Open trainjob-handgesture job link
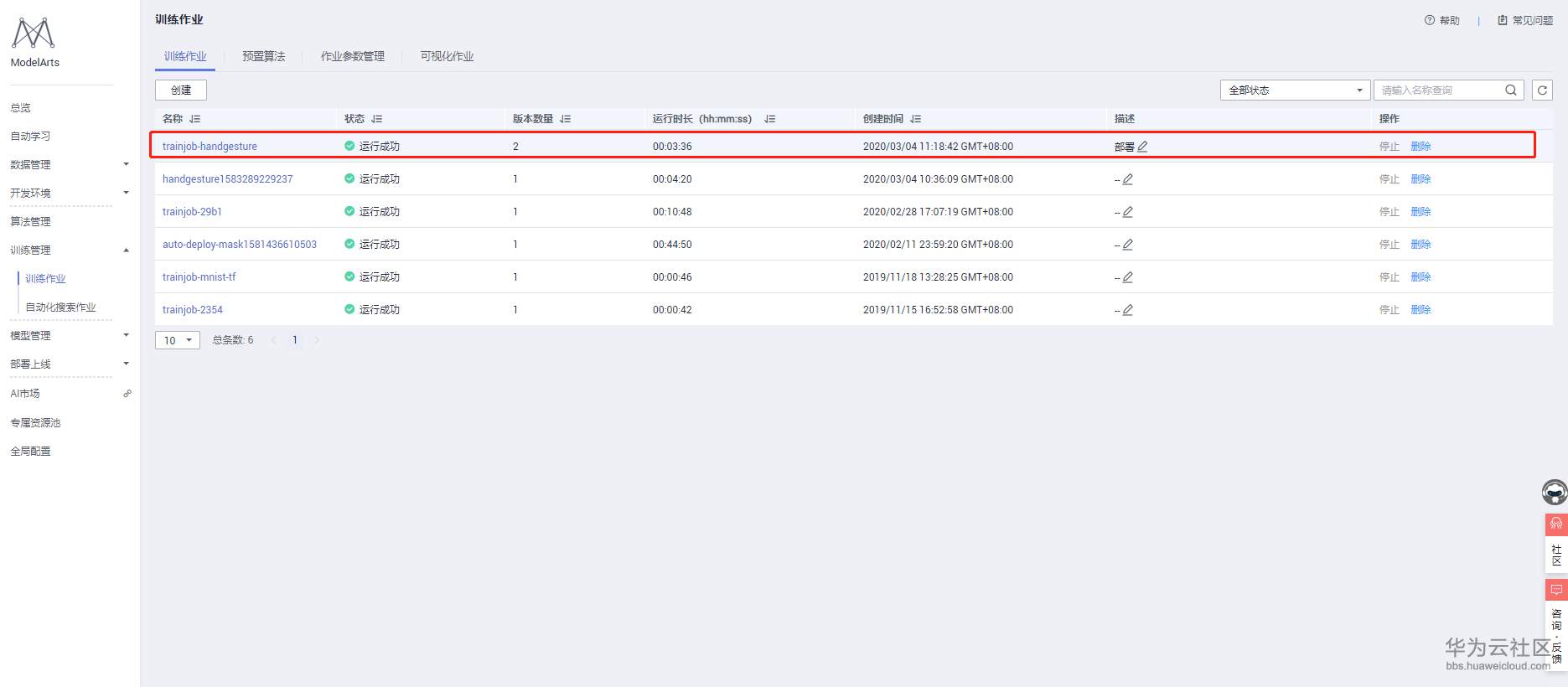This screenshot has height=687, width=1568. (210, 147)
